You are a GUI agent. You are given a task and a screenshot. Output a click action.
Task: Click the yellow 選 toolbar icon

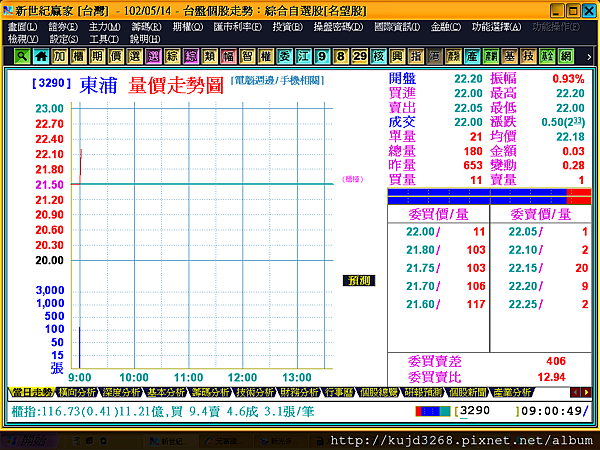tap(135, 56)
